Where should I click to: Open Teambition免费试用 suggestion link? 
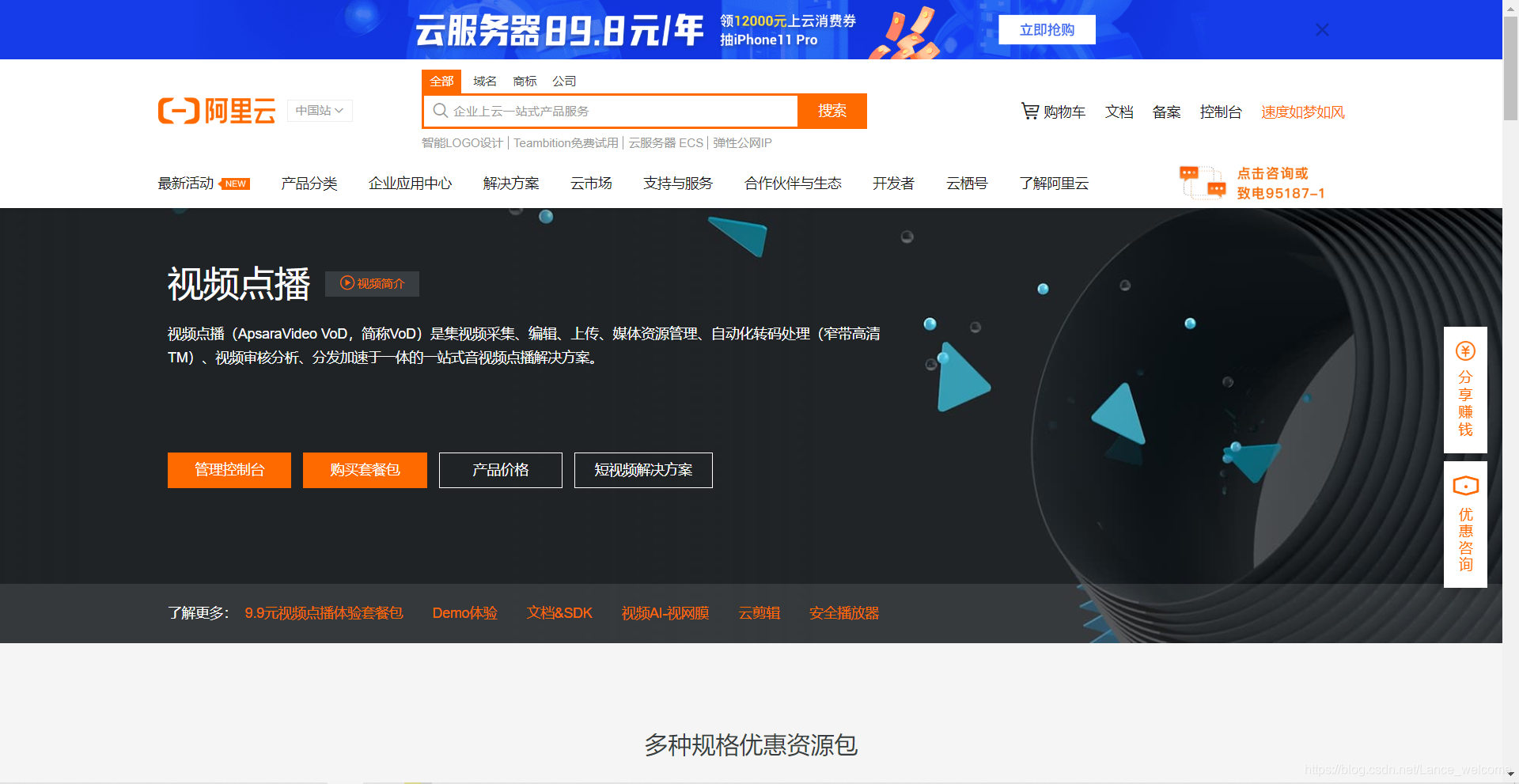click(566, 143)
